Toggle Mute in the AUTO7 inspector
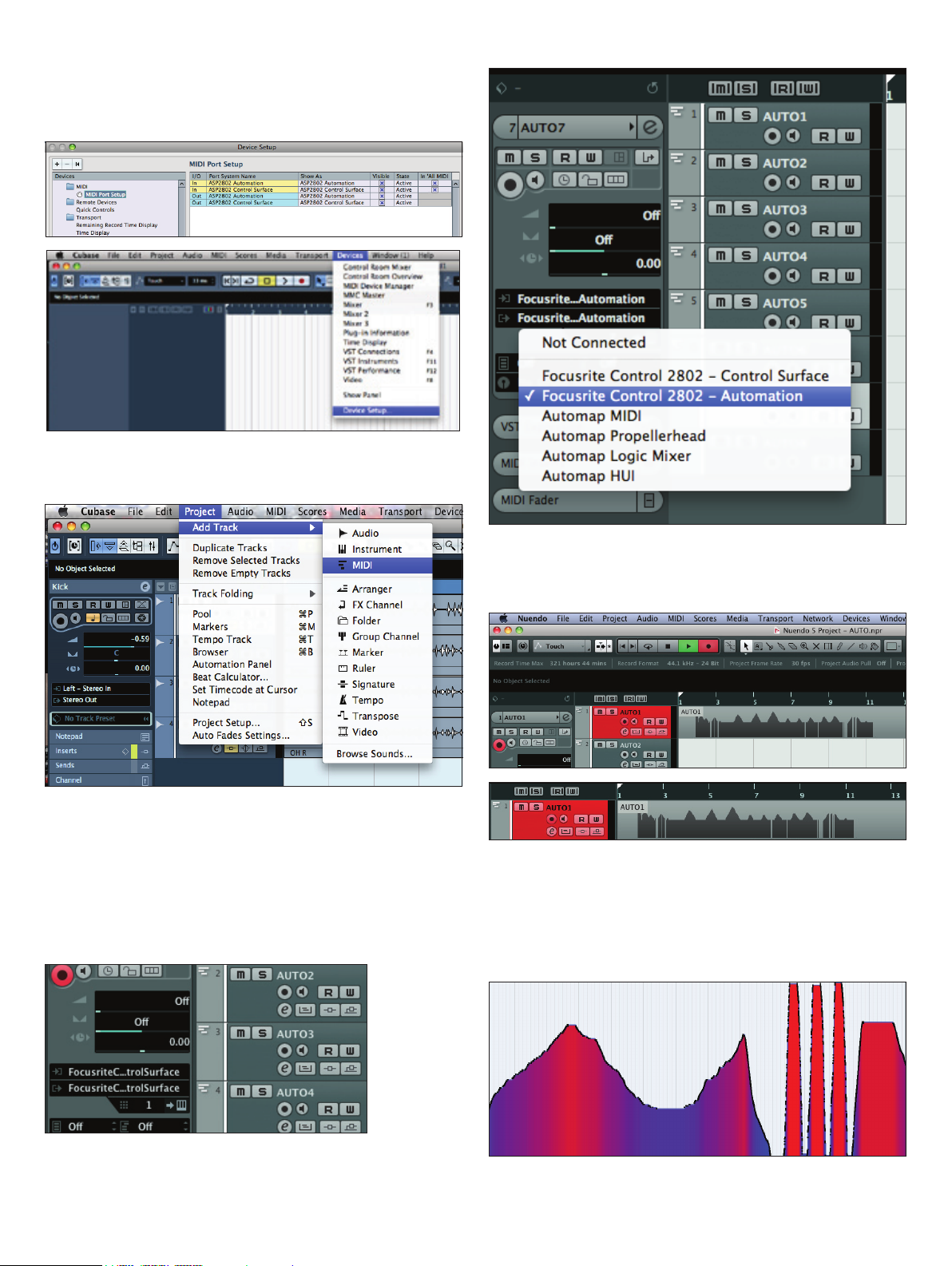Viewport: 952px width, 1266px height. [x=509, y=157]
